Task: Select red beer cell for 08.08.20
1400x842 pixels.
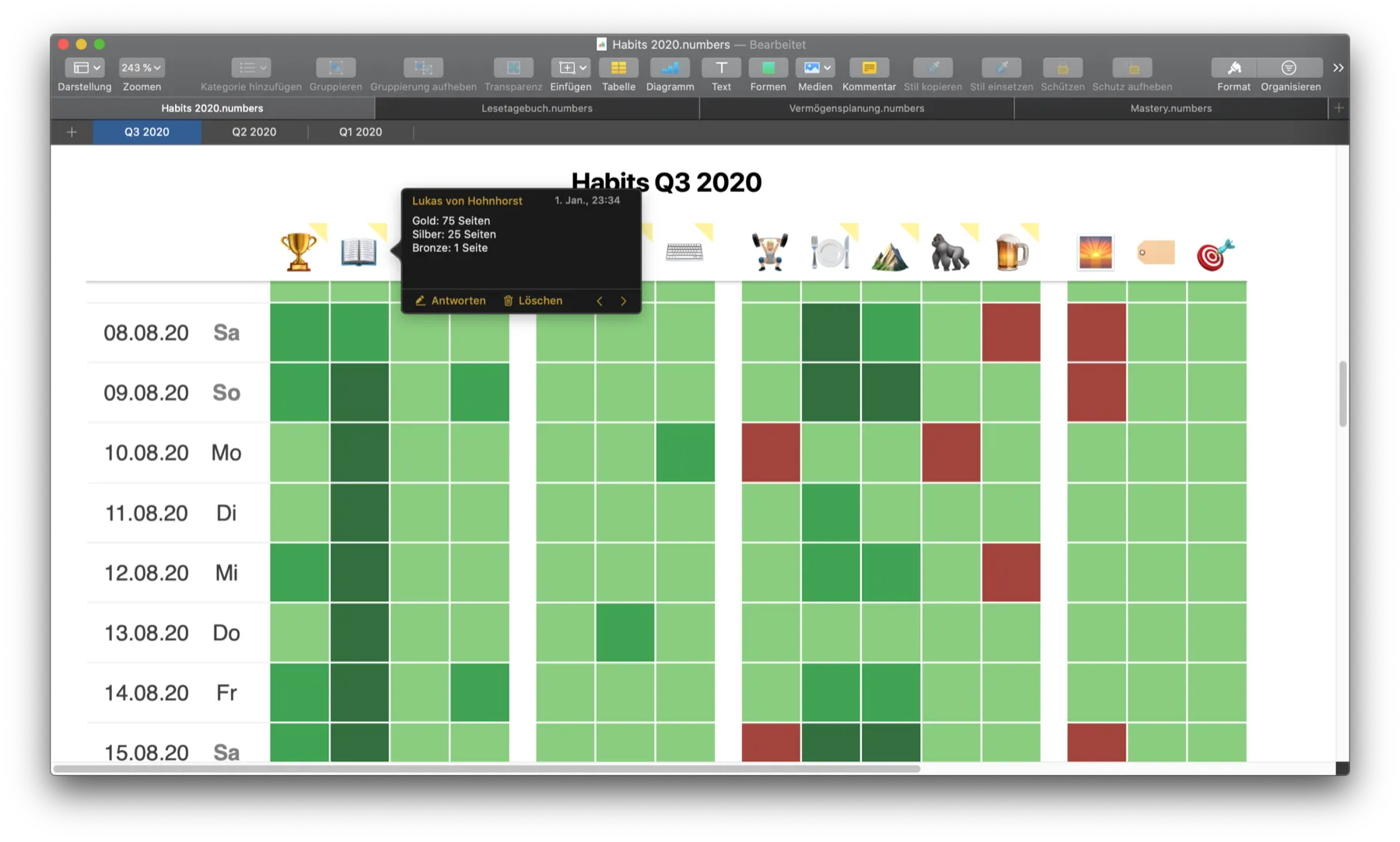Action: tap(1010, 332)
